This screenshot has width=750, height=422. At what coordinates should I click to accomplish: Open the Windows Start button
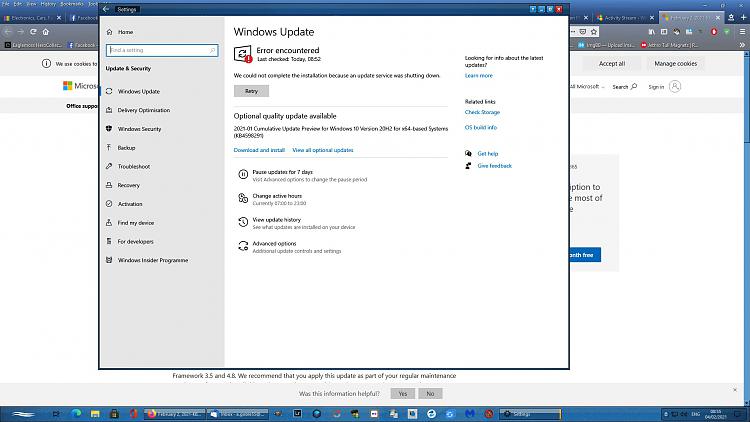pyautogui.click(x=23, y=414)
